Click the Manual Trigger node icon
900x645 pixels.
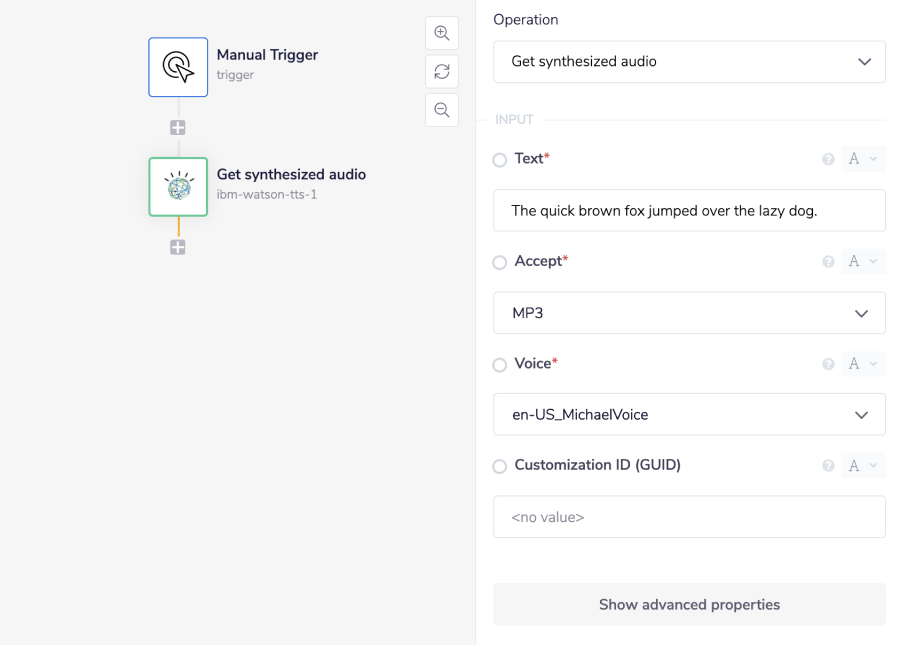coord(178,67)
